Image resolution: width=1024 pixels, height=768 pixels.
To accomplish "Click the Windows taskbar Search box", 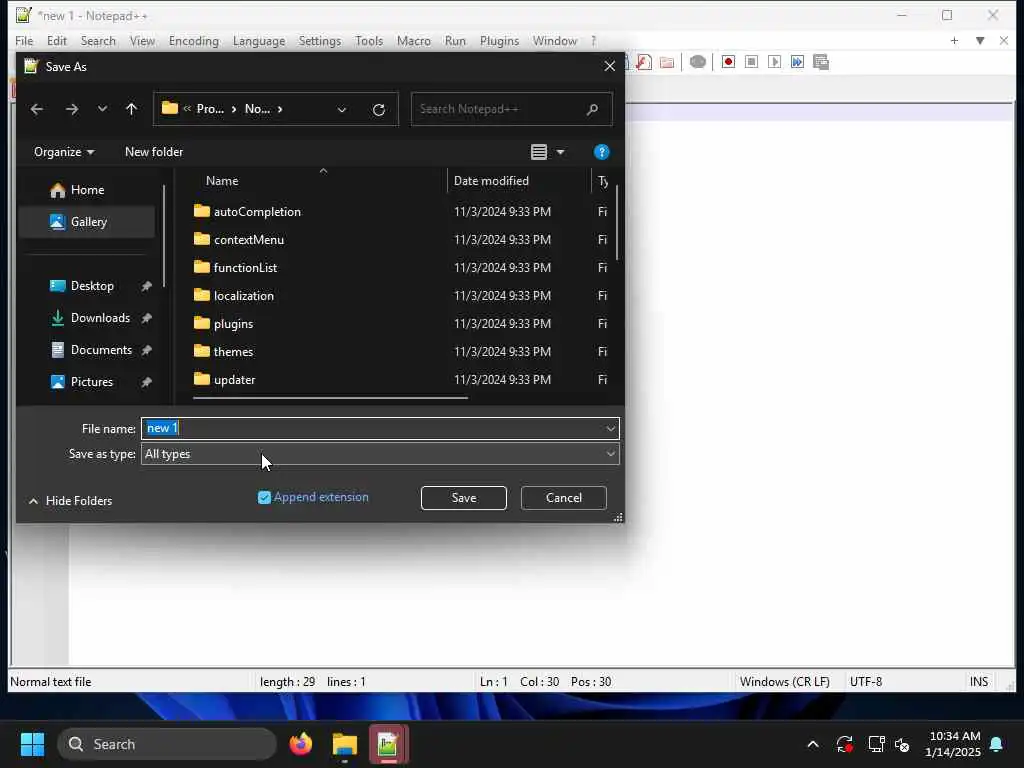I will (x=167, y=744).
